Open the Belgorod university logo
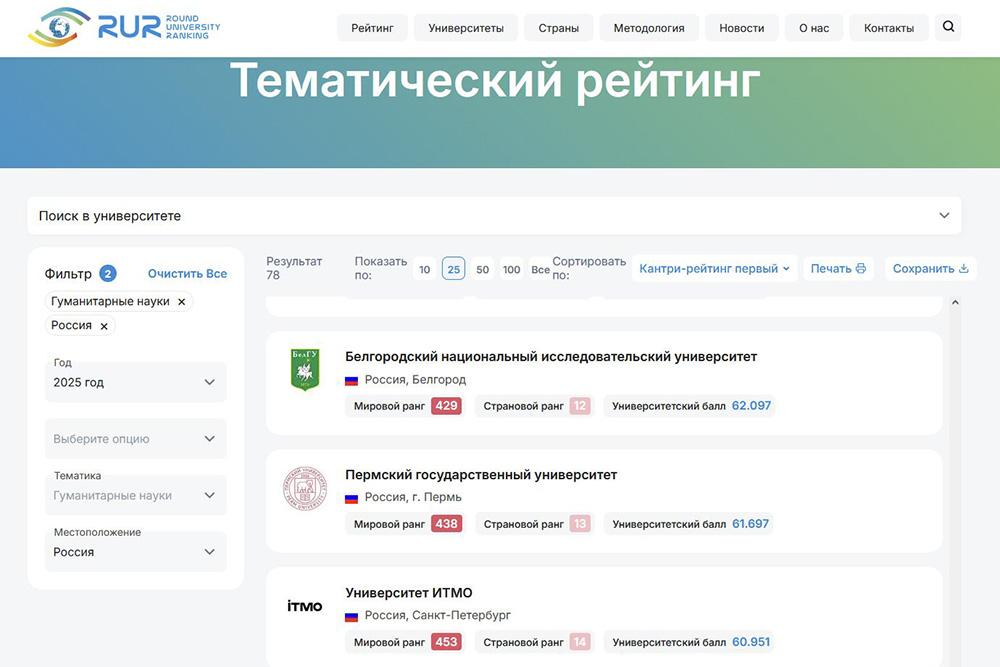The width and height of the screenshot is (1000, 667). point(304,370)
